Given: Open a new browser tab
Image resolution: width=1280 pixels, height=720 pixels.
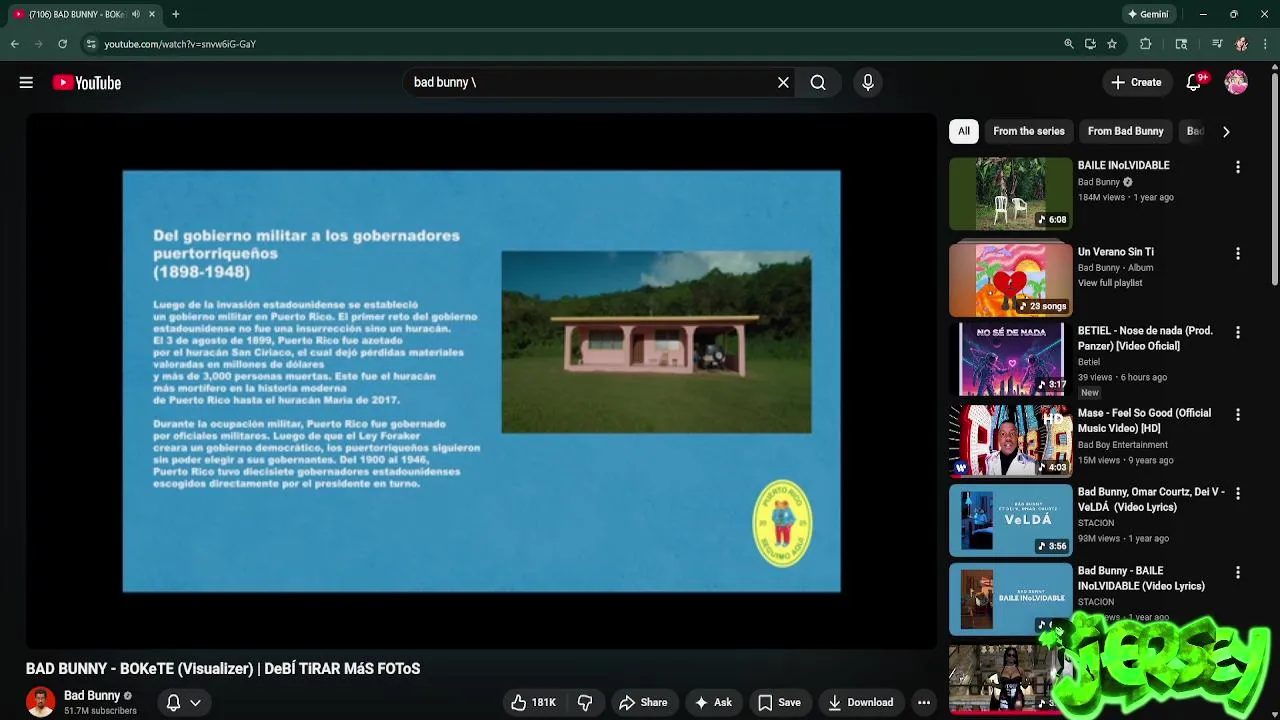Looking at the screenshot, I should pos(175,14).
